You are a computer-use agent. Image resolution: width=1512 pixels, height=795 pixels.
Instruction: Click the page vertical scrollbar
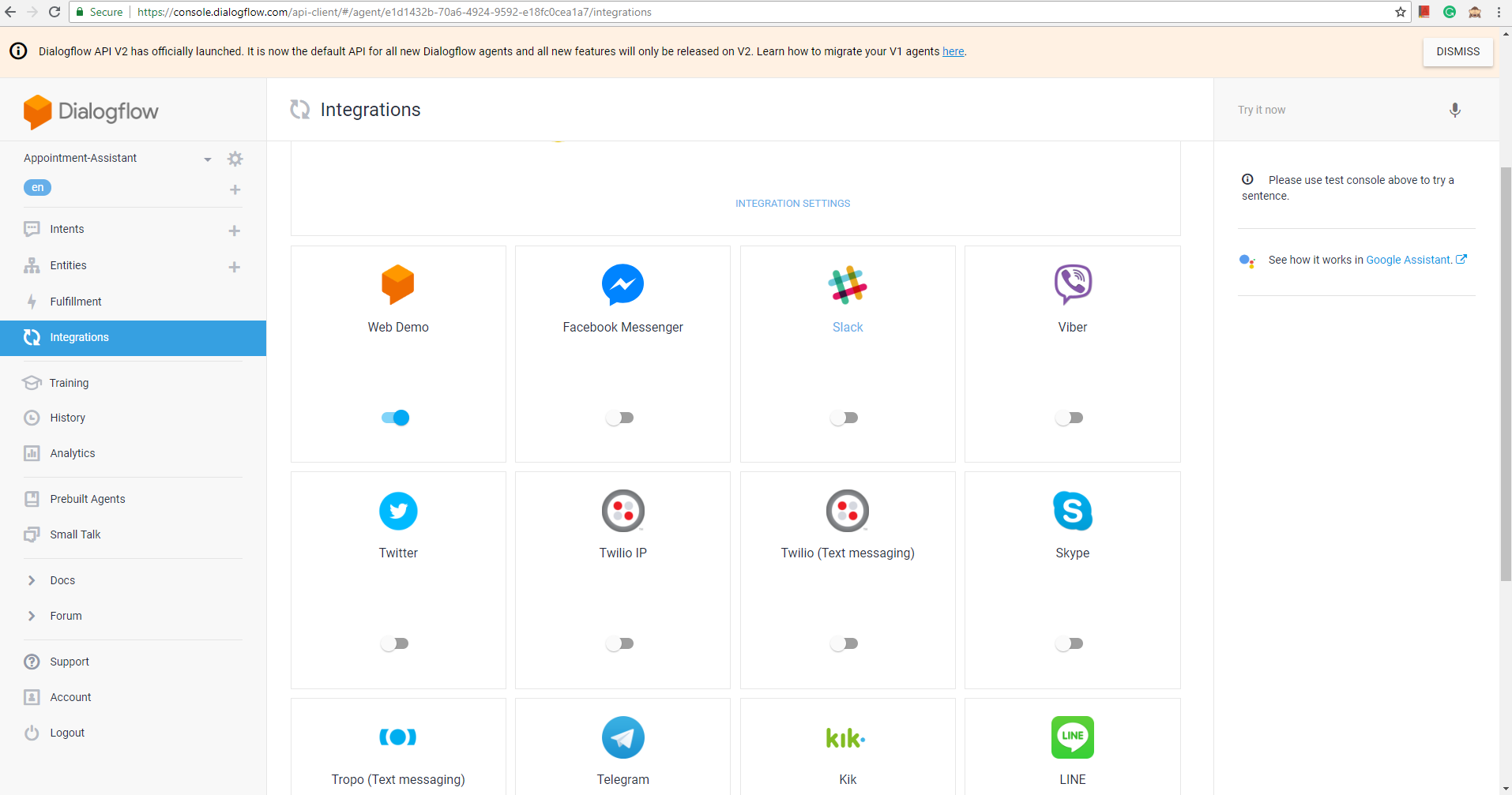point(1506,374)
